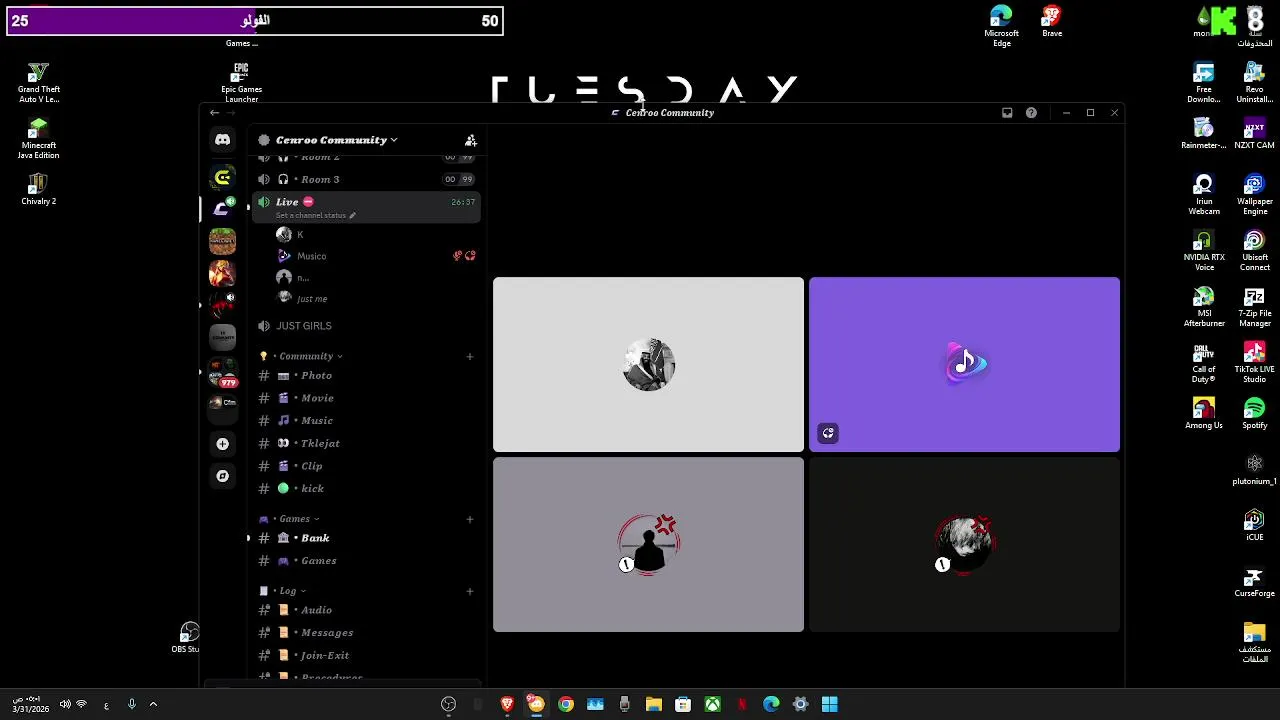This screenshot has height=720, width=1280.
Task: Open the Discord inbox icon
Action: tap(1007, 113)
